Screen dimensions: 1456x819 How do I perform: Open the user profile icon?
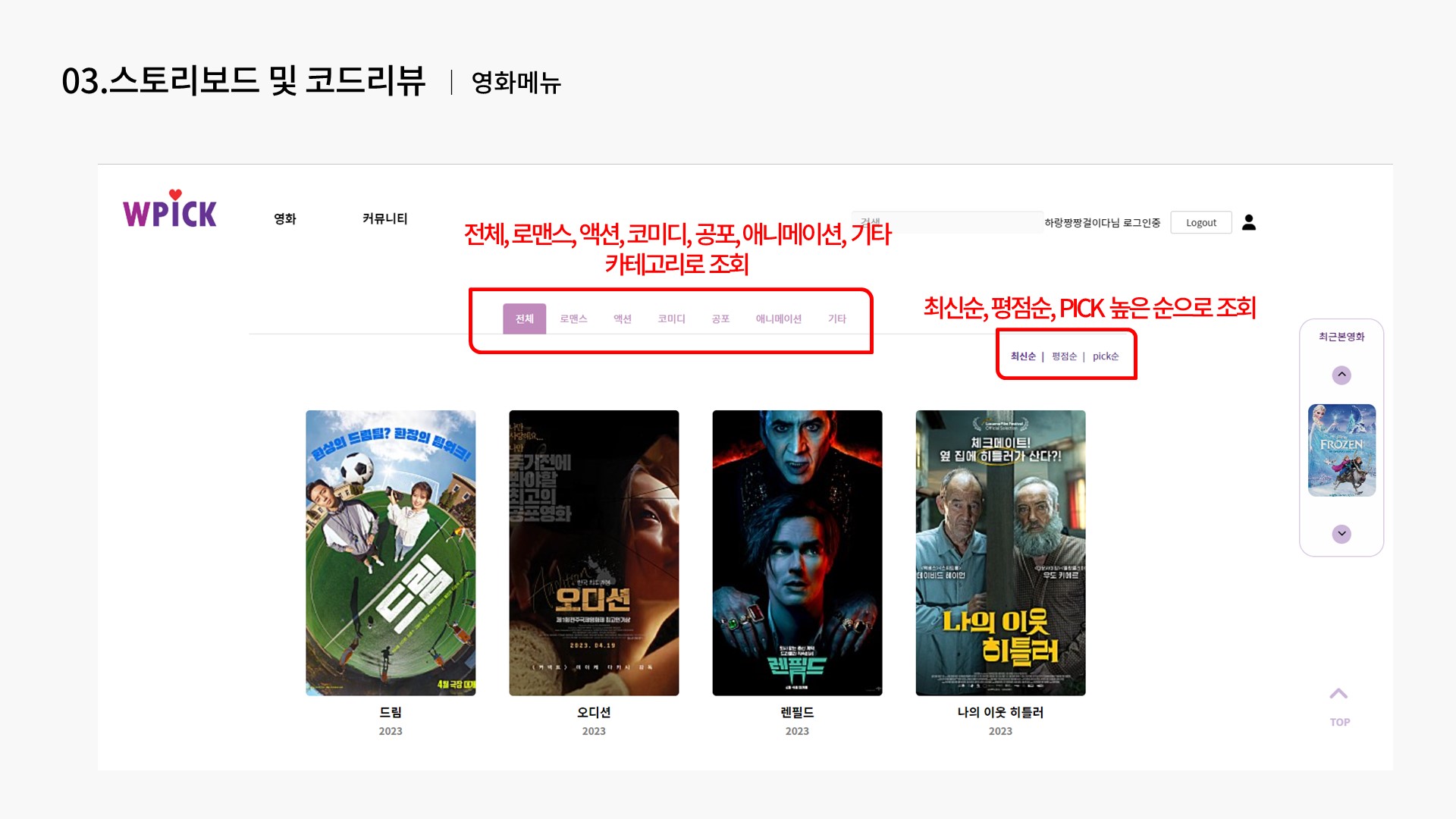(1249, 222)
